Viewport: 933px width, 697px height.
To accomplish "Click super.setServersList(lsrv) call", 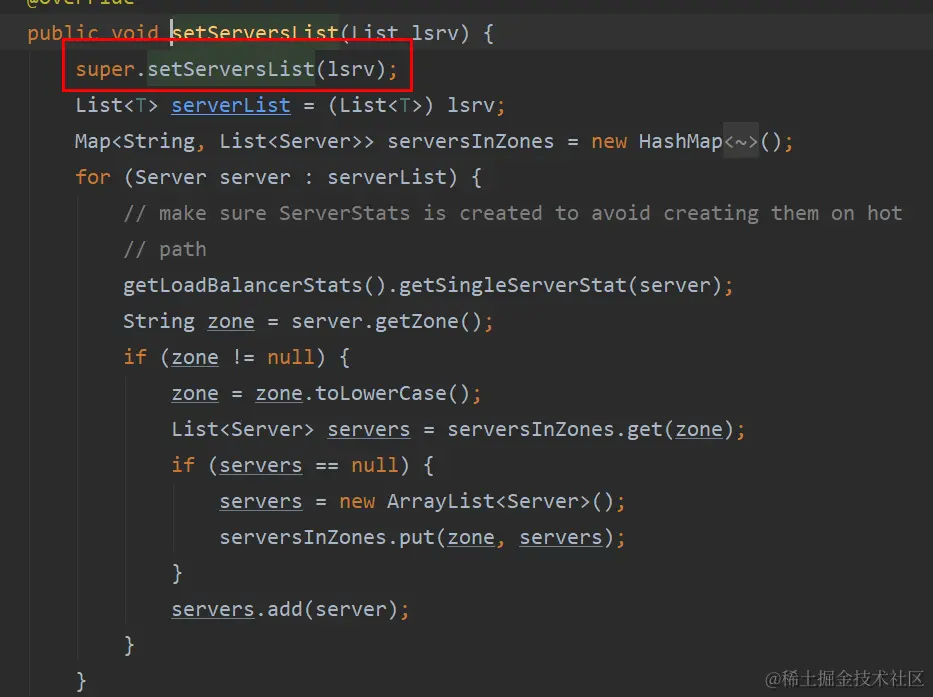I will pos(236,69).
